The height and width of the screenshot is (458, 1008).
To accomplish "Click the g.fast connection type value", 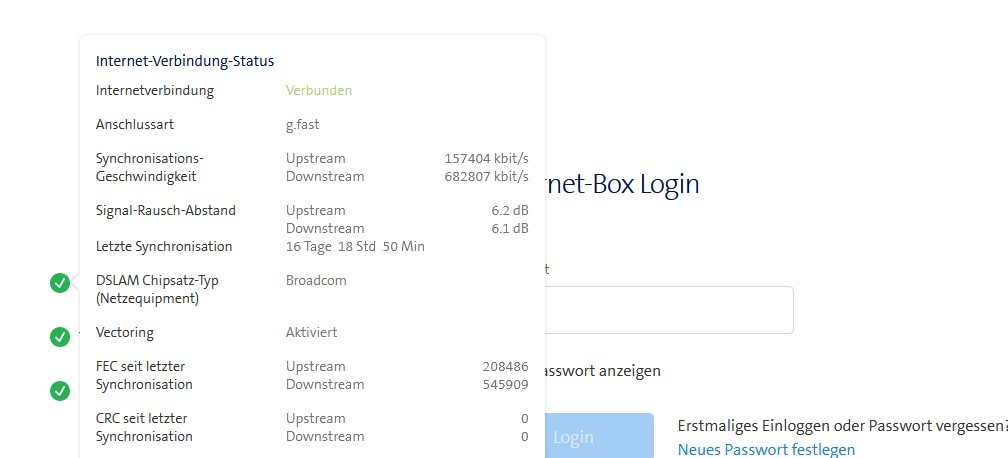I will 302,125.
